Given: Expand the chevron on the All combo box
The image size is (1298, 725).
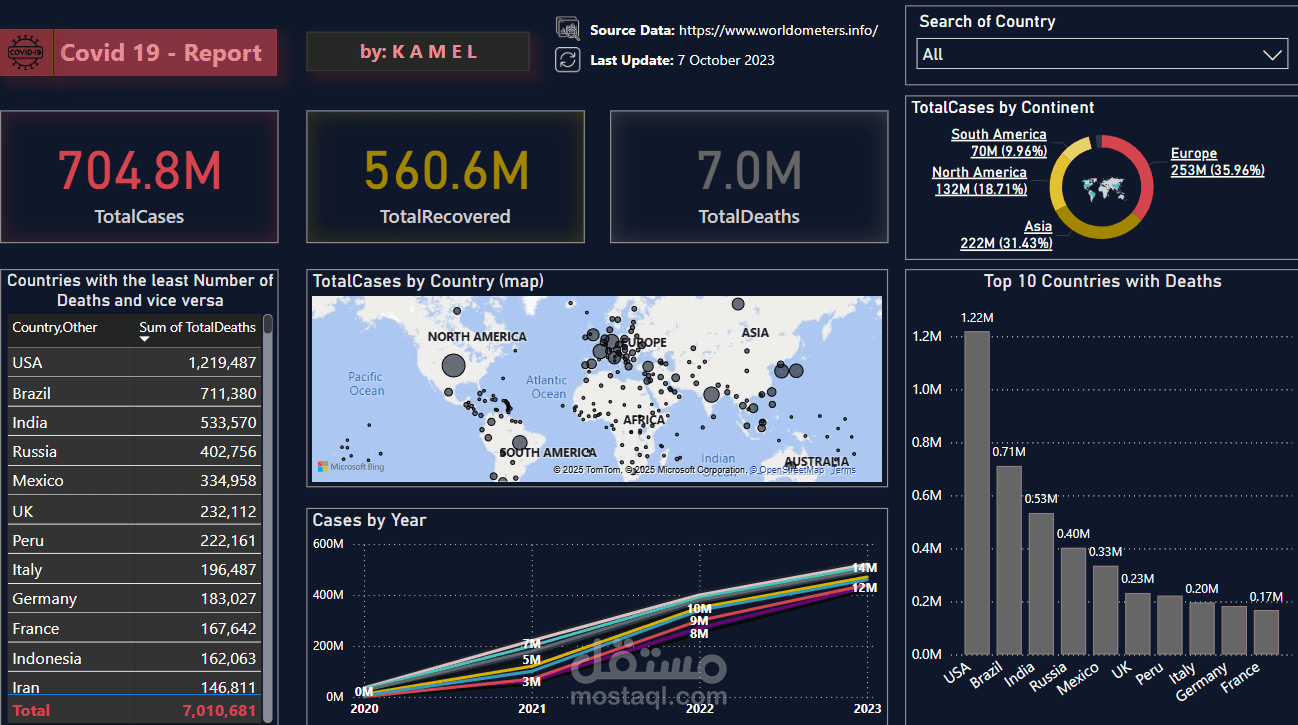Looking at the screenshot, I should [x=1272, y=54].
